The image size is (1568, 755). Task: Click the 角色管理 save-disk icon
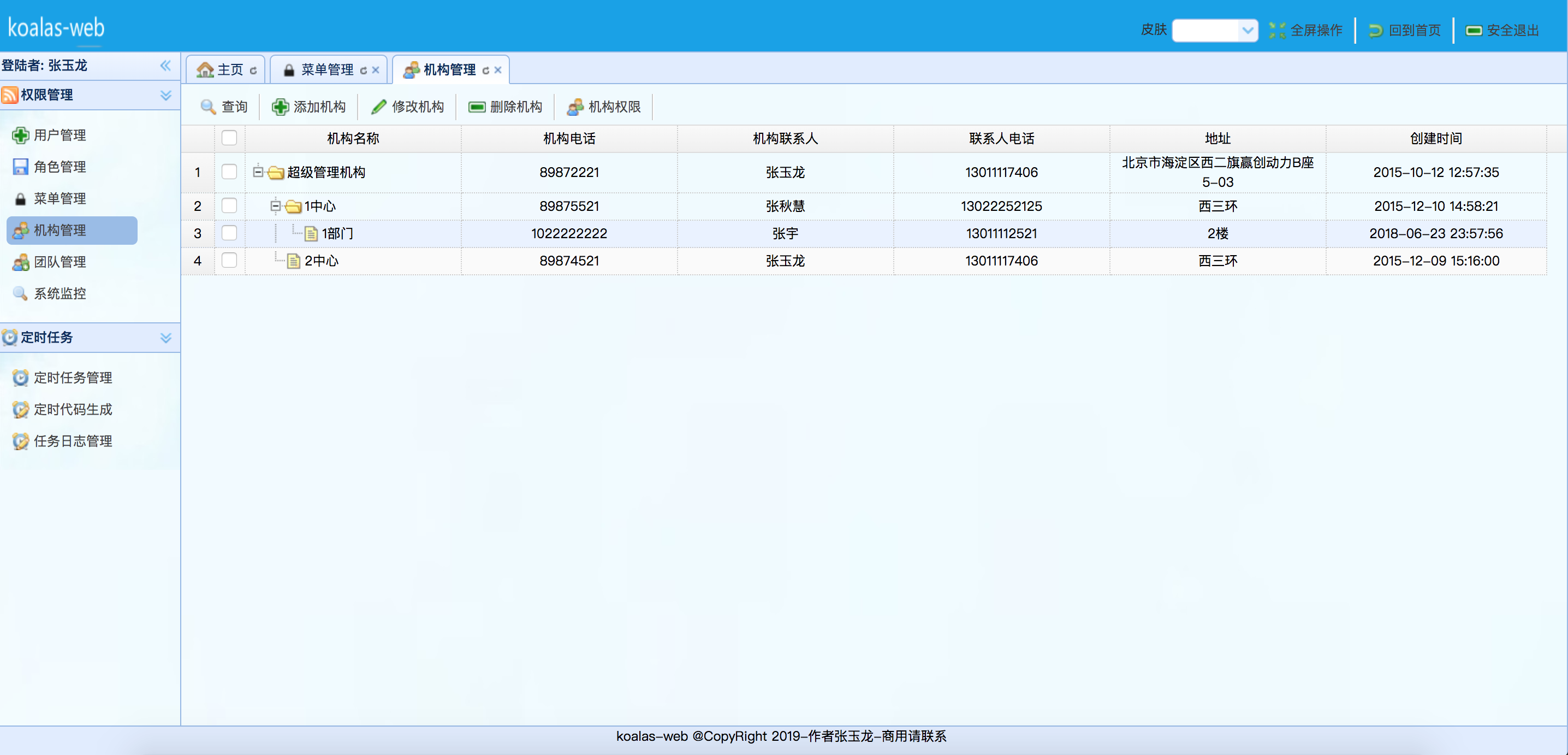point(21,167)
